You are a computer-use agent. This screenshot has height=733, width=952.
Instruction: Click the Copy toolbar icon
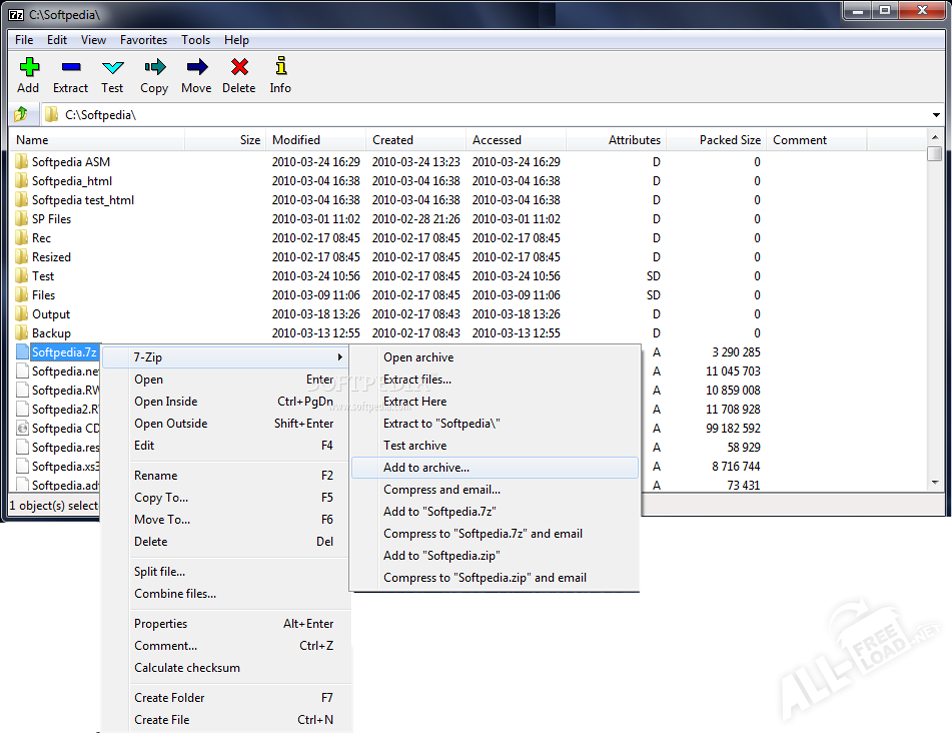(x=154, y=68)
